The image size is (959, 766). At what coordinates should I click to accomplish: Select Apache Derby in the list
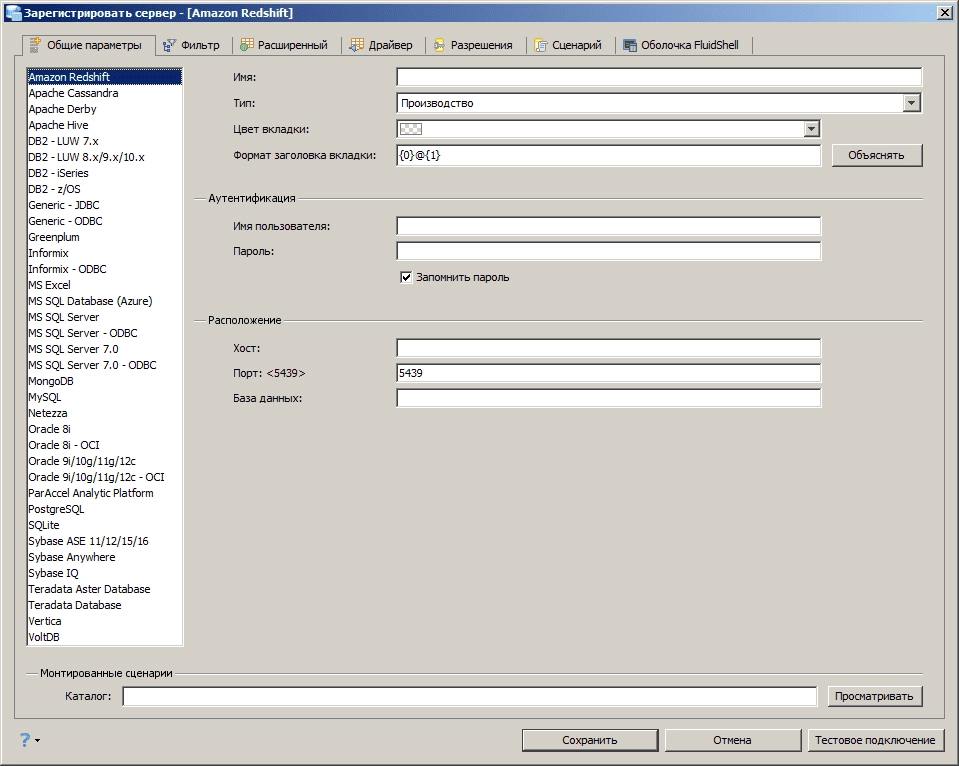[105, 109]
